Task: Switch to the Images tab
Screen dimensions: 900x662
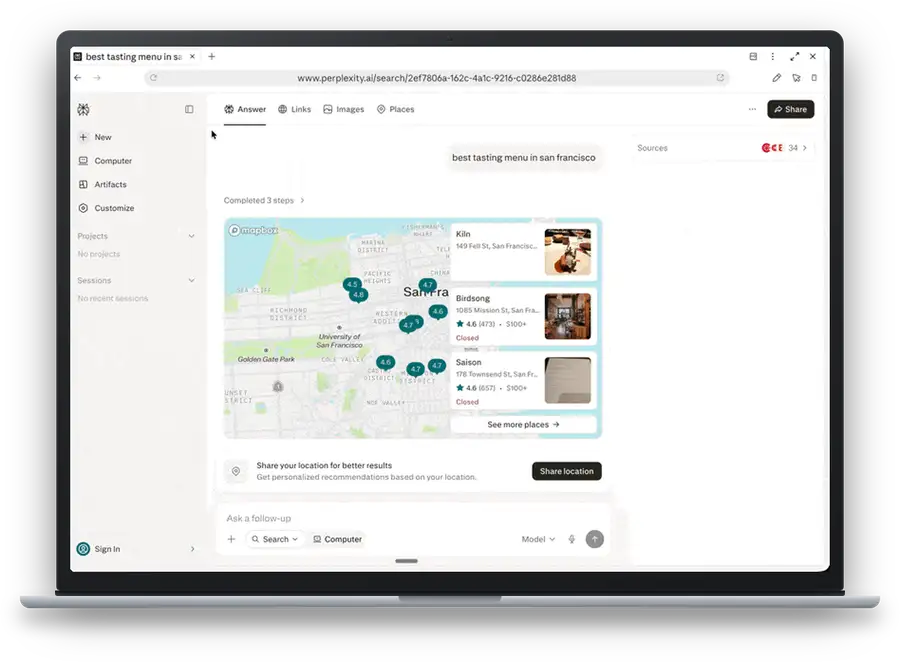Action: 344,109
